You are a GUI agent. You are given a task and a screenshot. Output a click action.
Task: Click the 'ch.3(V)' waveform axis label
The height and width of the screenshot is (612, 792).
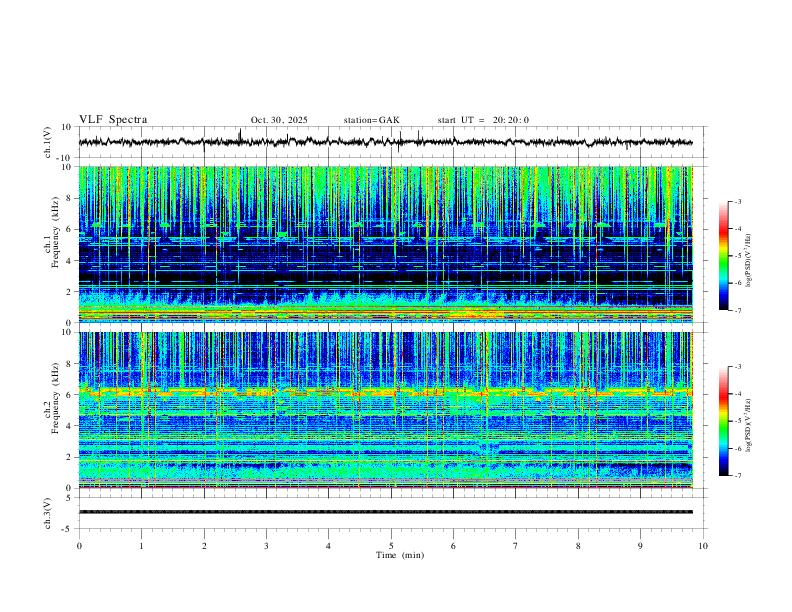point(48,513)
